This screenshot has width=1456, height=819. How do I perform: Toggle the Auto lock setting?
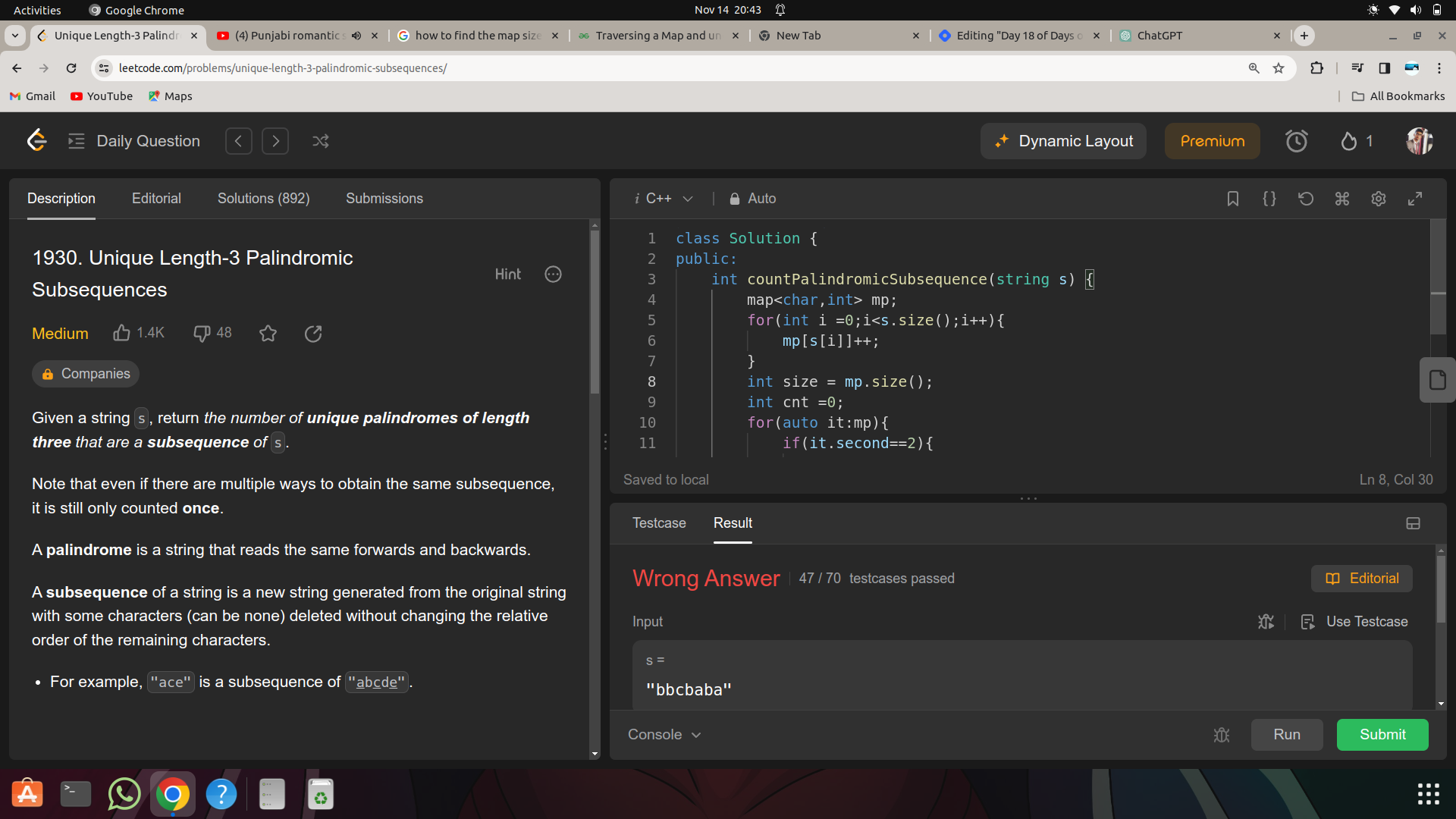coord(753,199)
